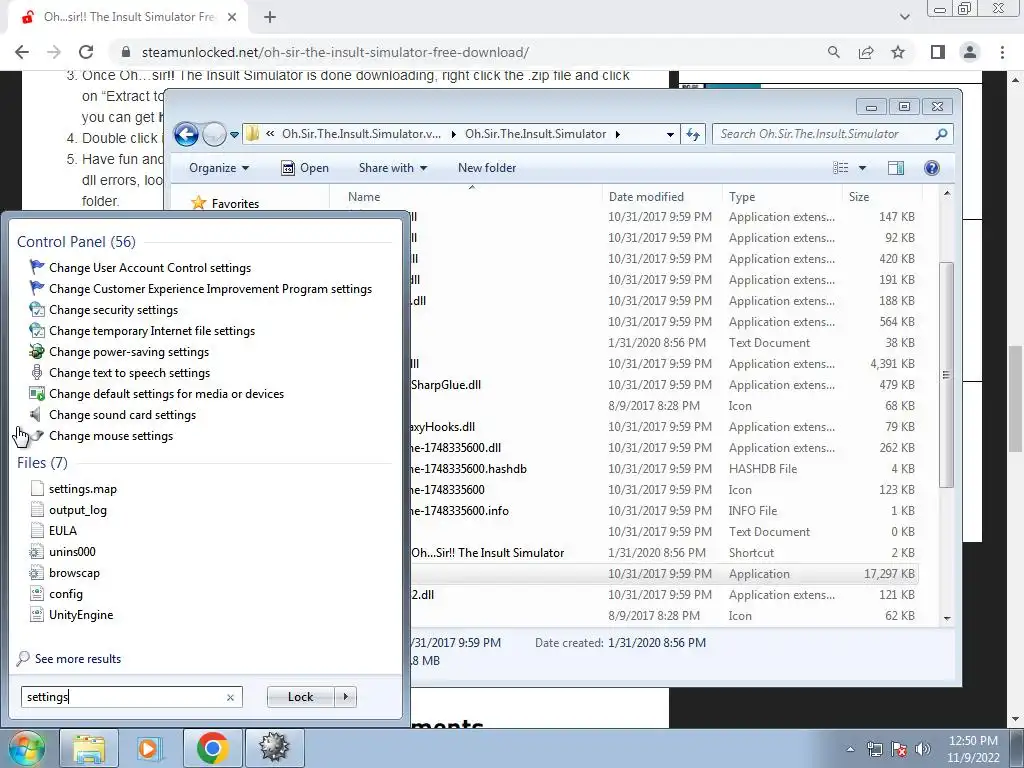Open Change power-saving settings
The height and width of the screenshot is (768, 1024).
point(129,351)
